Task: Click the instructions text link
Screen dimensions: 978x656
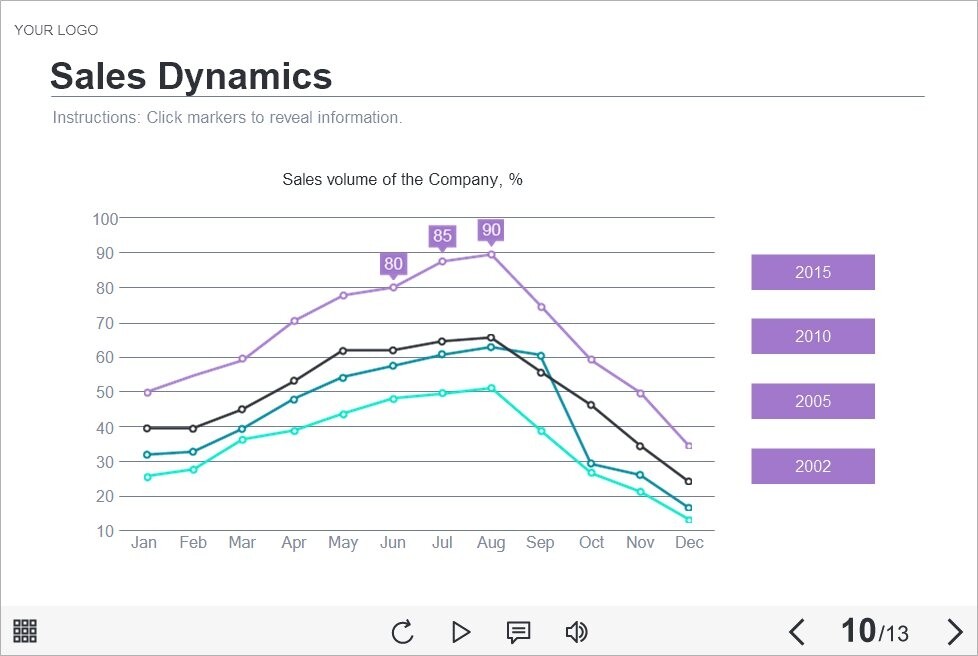Action: pos(227,117)
